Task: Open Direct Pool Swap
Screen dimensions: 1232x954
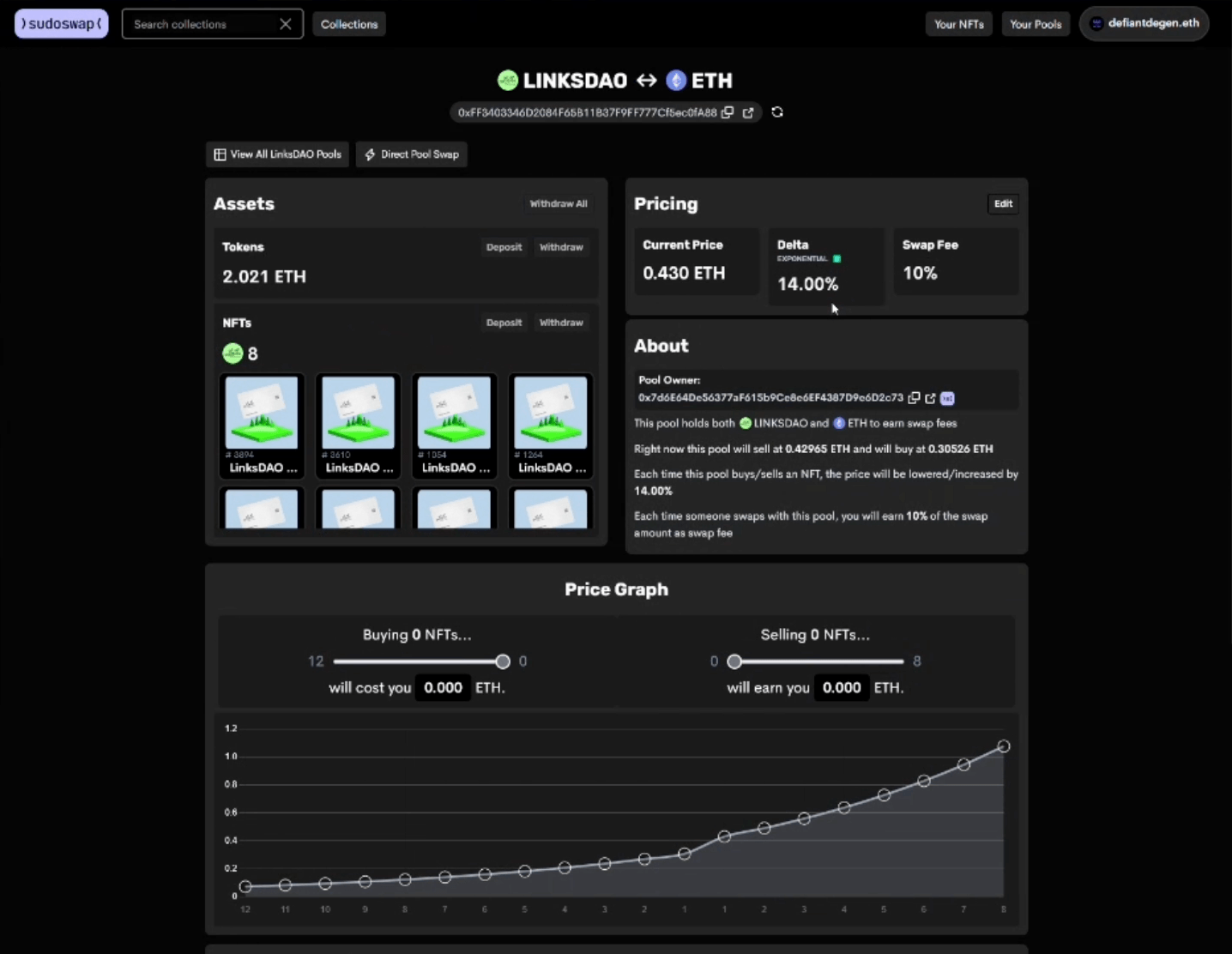Action: pos(412,154)
